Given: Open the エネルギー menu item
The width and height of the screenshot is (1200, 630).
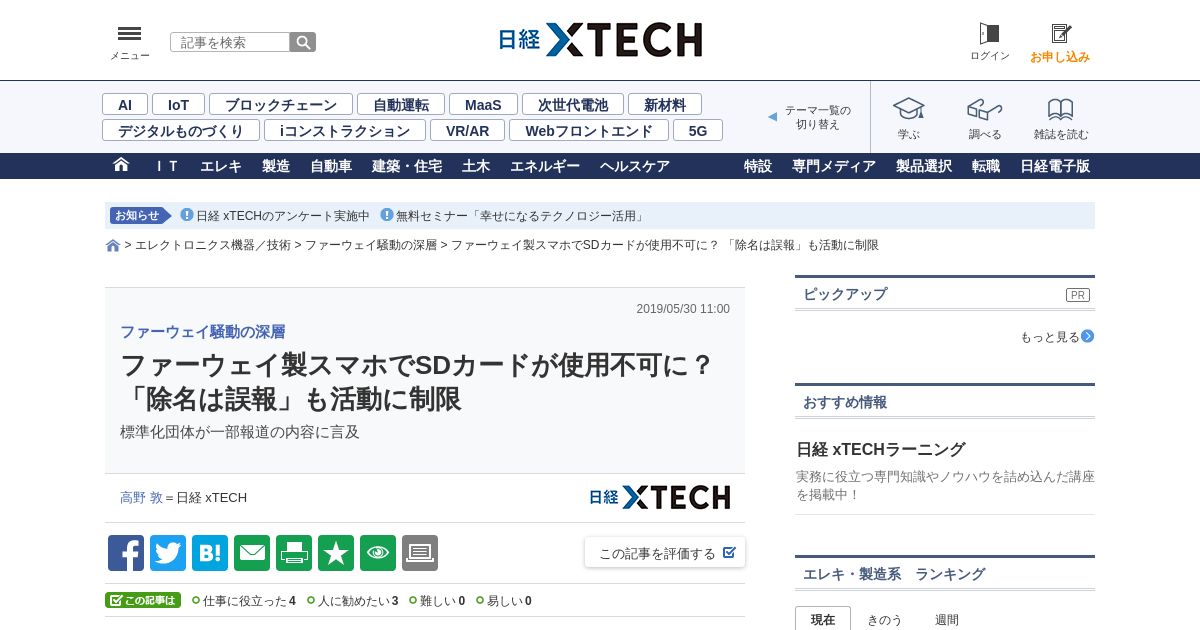Looking at the screenshot, I should coord(545,166).
